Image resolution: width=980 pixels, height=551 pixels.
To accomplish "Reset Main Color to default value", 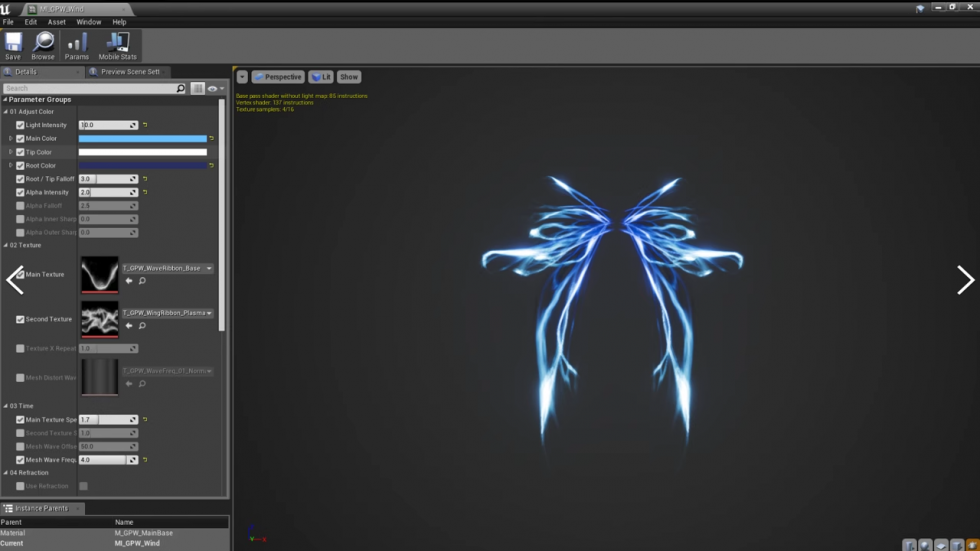I will (x=211, y=139).
